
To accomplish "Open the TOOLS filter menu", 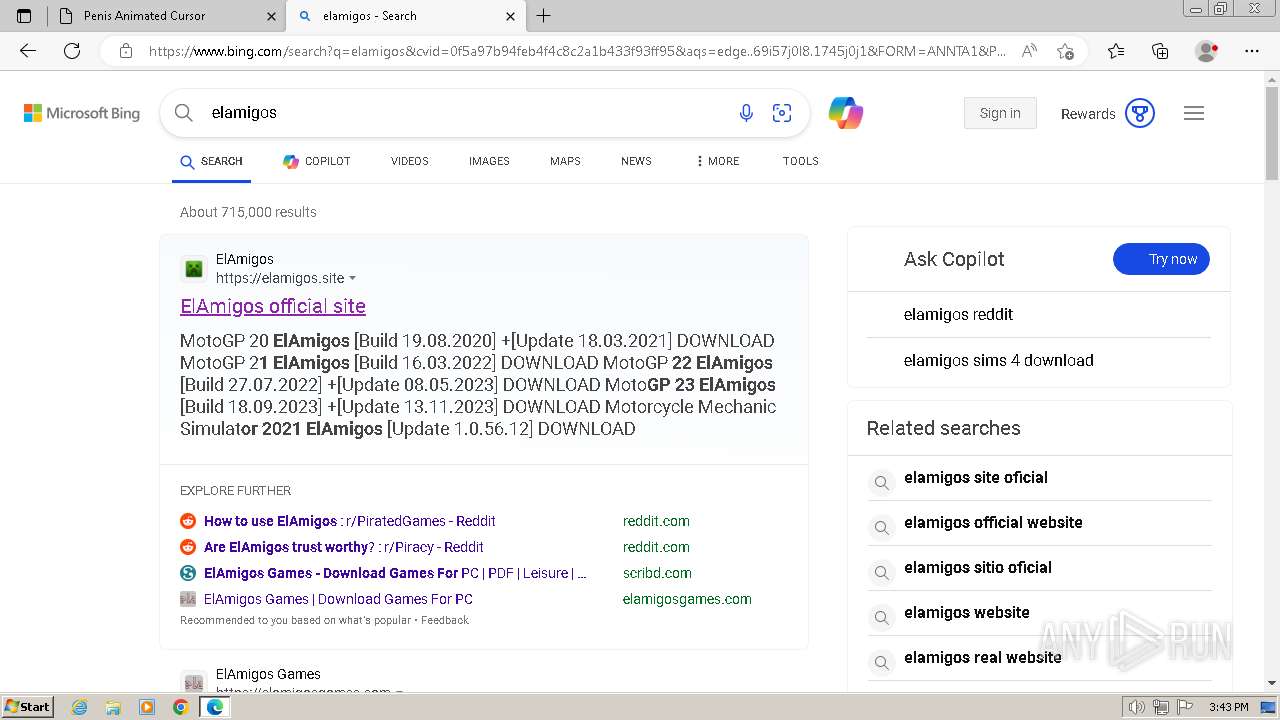I will tap(801, 161).
